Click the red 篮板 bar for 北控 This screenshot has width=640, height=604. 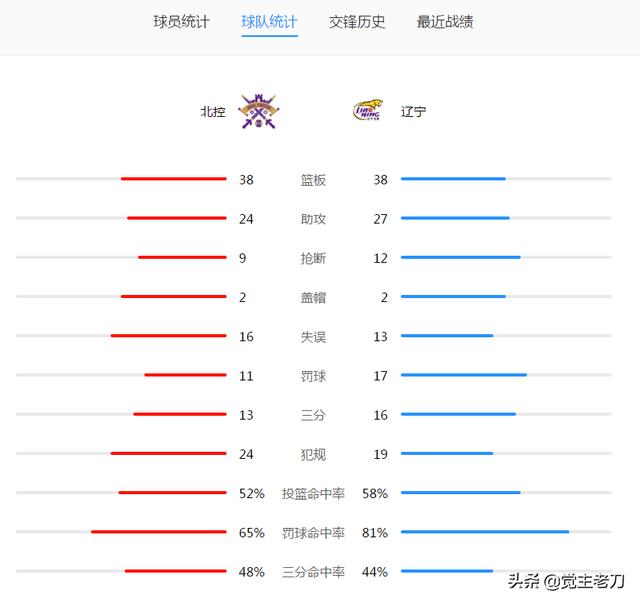pos(173,179)
